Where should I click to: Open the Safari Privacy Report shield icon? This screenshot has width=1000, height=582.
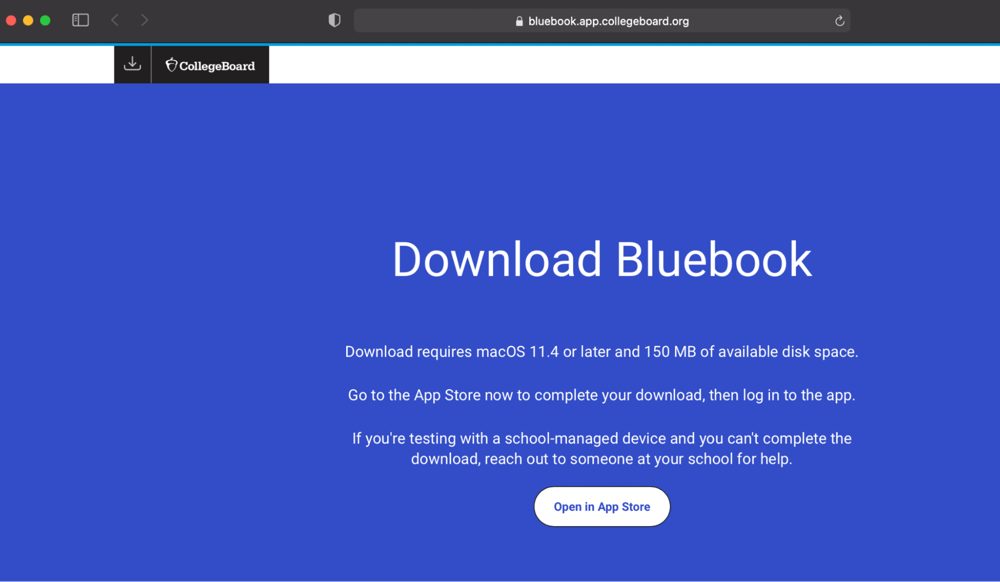pyautogui.click(x=334, y=19)
